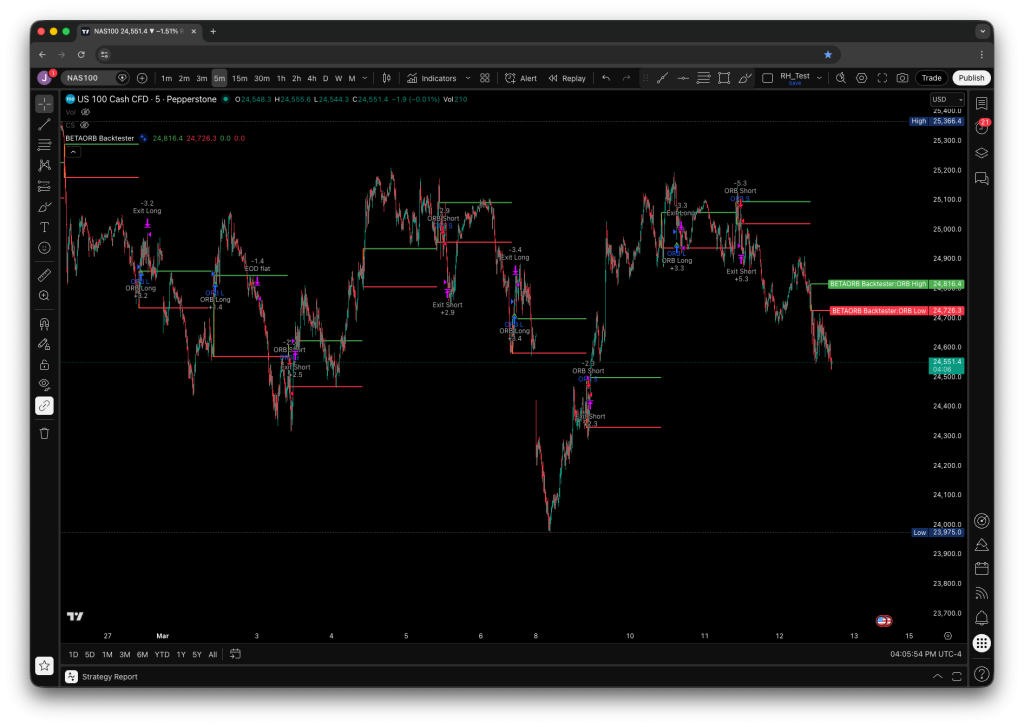Toggle magnet mode in left toolbar

[x=44, y=323]
